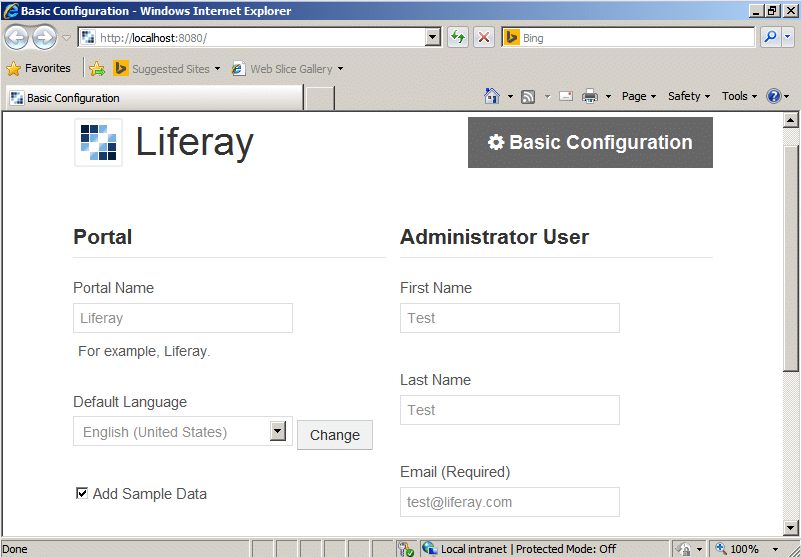Screen dimensions: 801x557
Task: Open the Safety menu
Action: pos(689,96)
